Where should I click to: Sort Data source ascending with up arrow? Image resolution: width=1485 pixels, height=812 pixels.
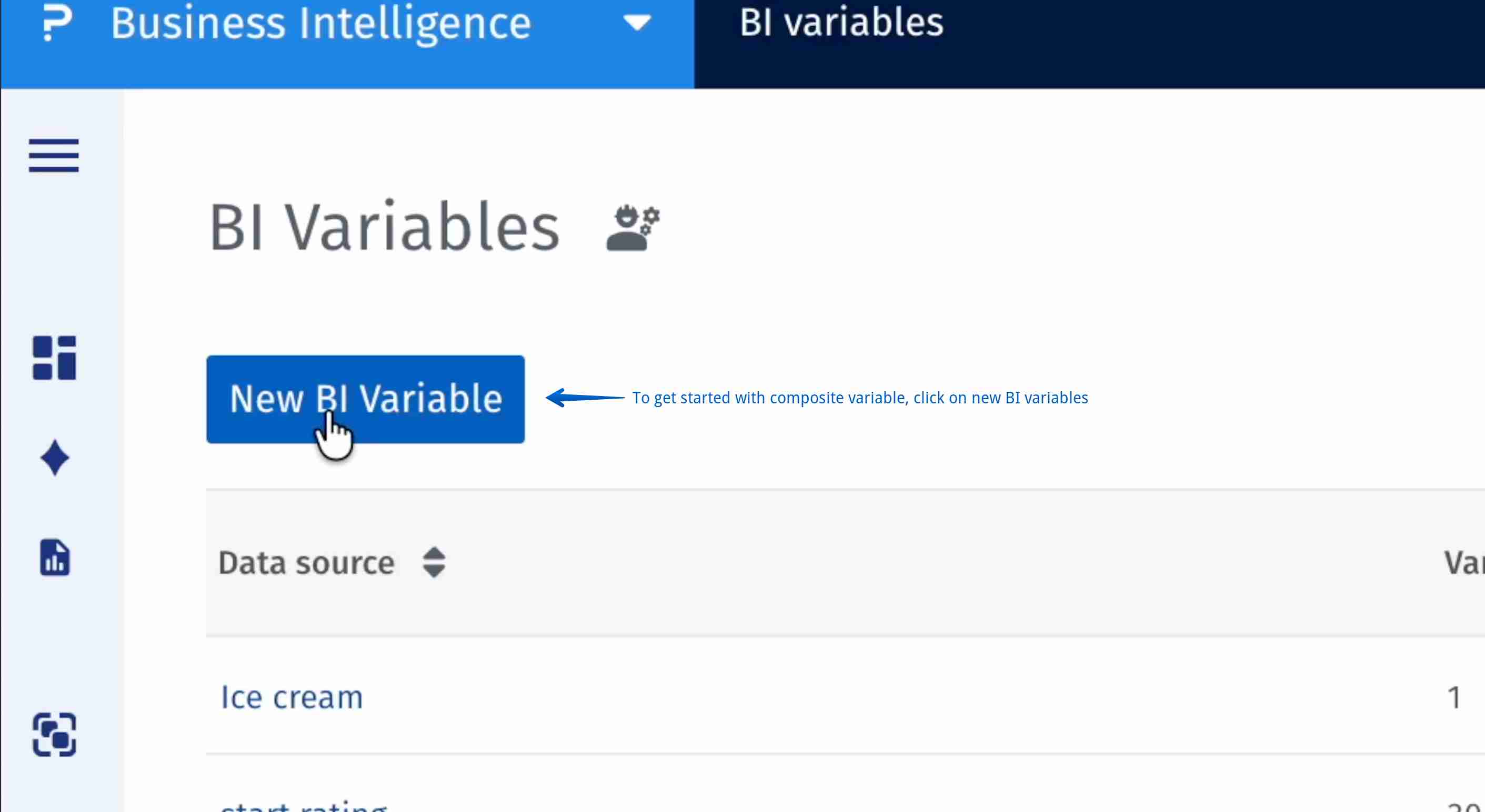434,553
